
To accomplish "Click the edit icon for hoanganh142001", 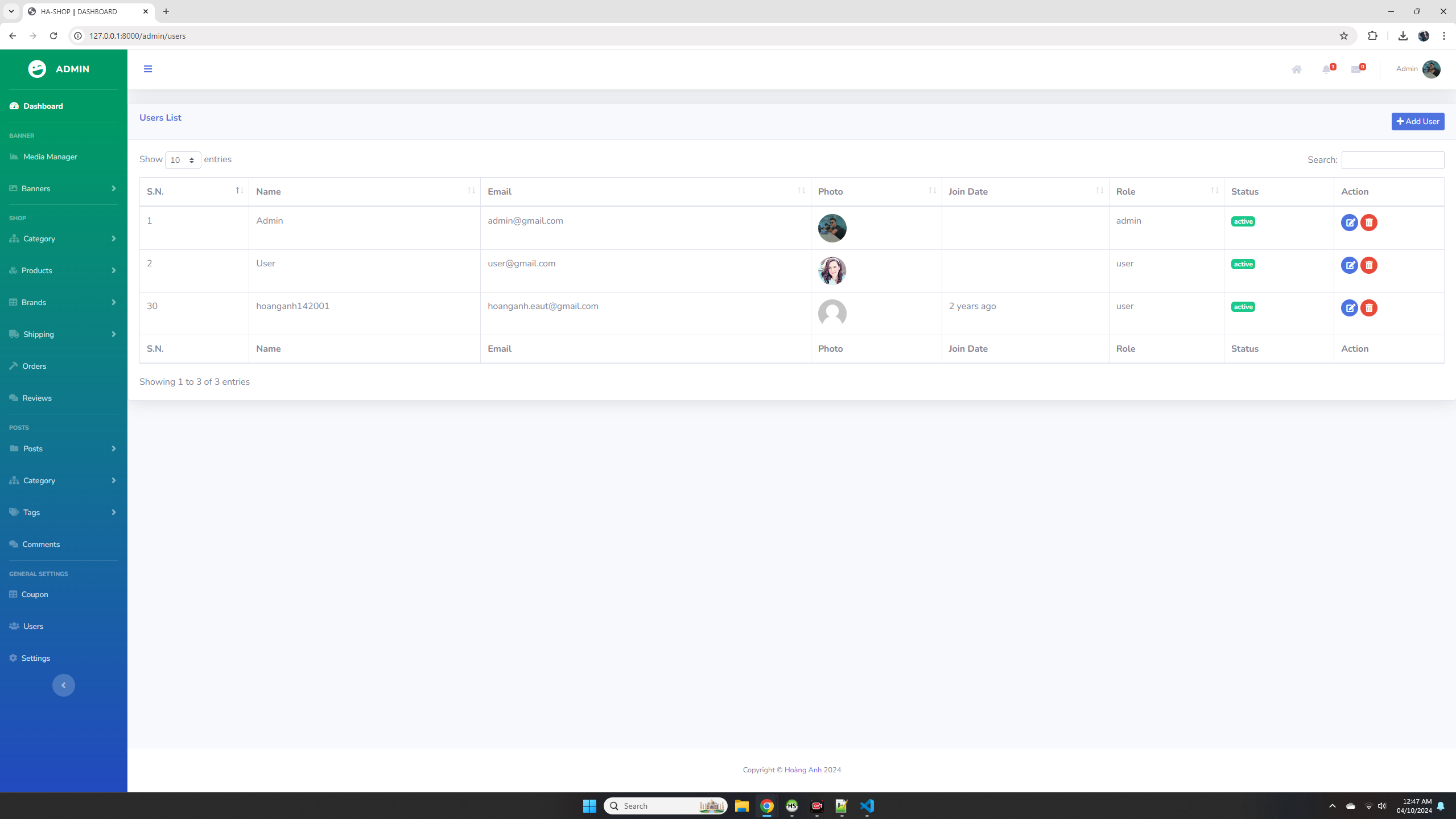I will [1349, 307].
